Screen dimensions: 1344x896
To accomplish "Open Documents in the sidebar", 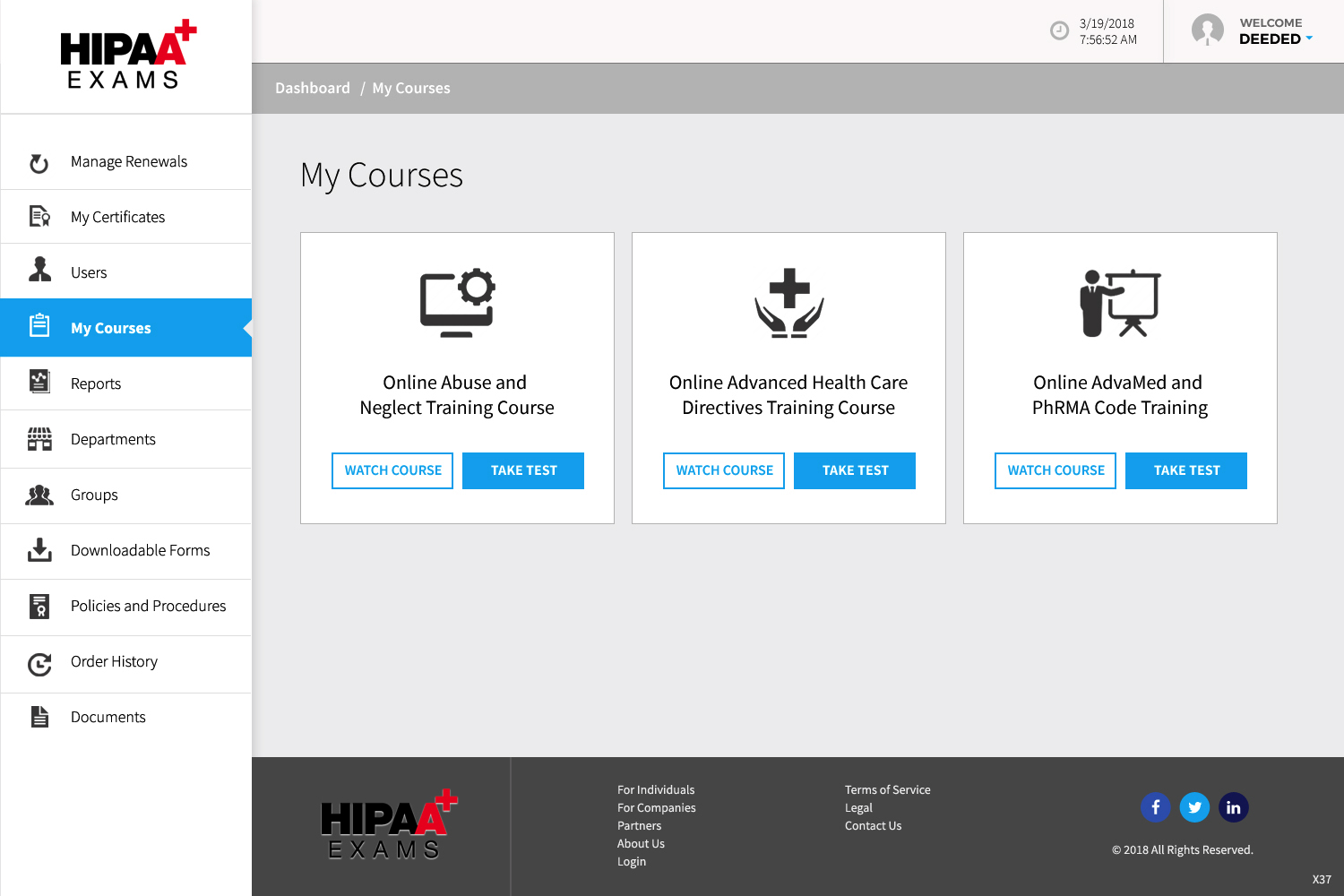I will (x=126, y=717).
